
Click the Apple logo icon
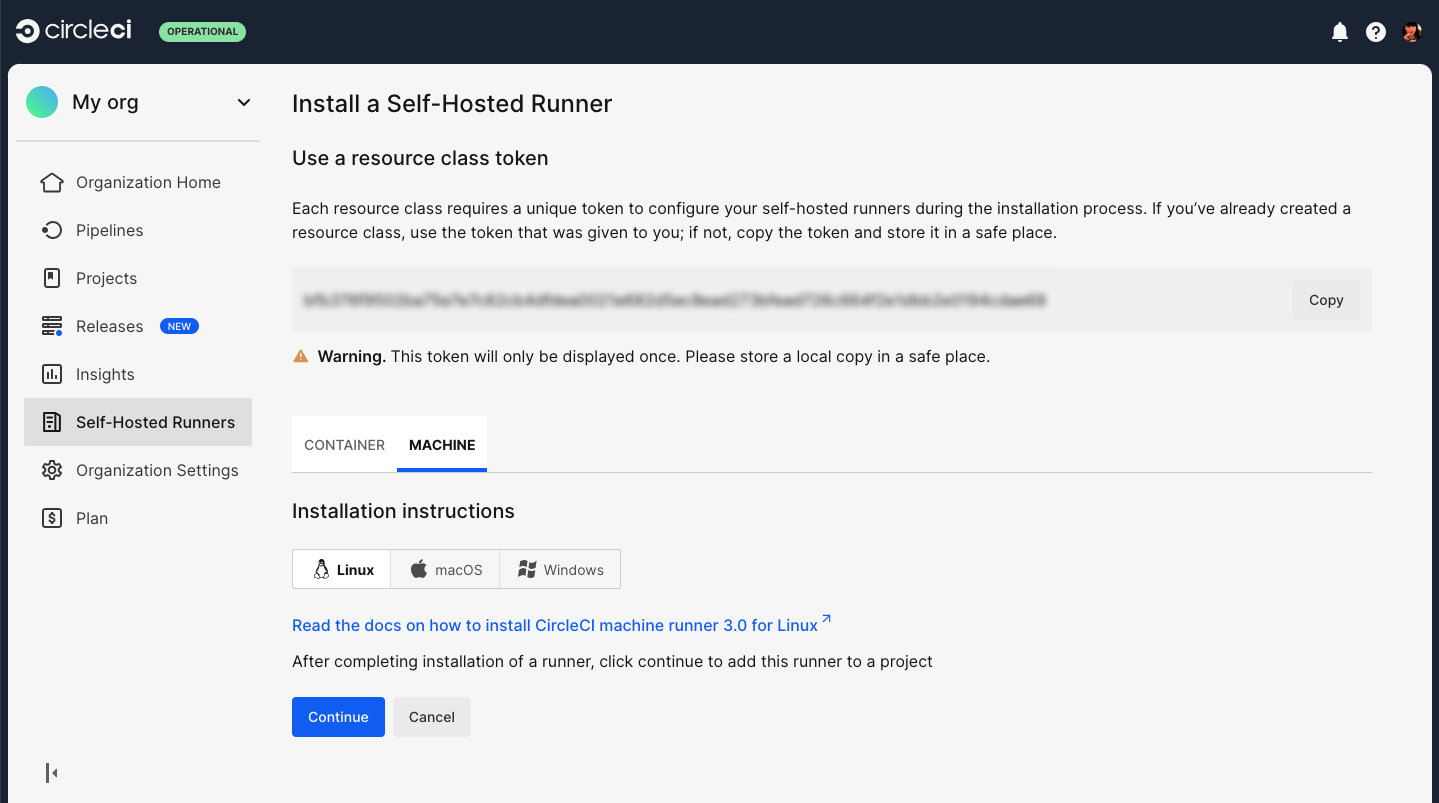[419, 569]
